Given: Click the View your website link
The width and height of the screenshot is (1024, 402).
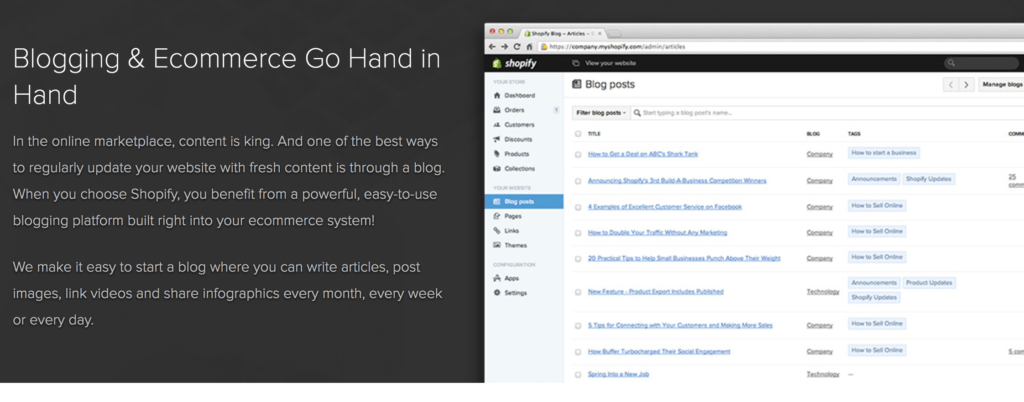Looking at the screenshot, I should tap(610, 63).
